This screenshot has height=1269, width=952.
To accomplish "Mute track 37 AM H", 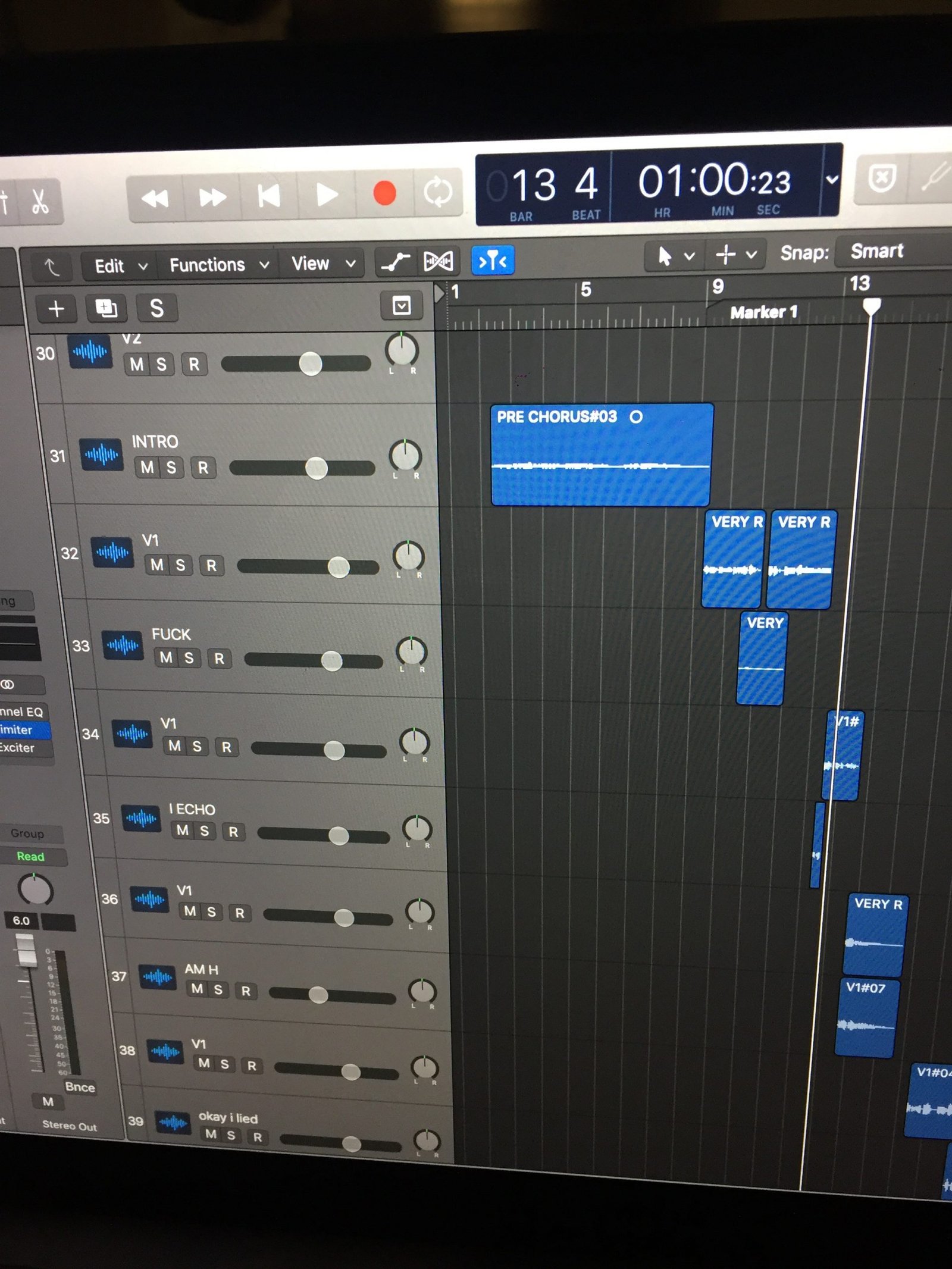I will click(197, 989).
